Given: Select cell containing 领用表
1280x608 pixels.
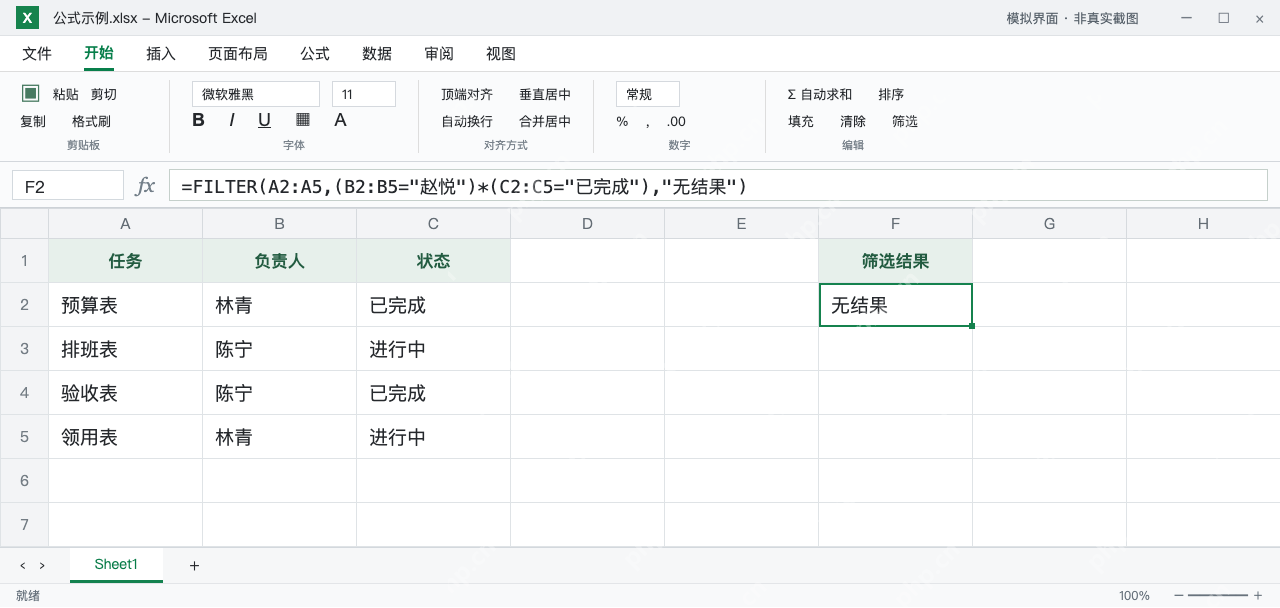Looking at the screenshot, I should [x=126, y=437].
